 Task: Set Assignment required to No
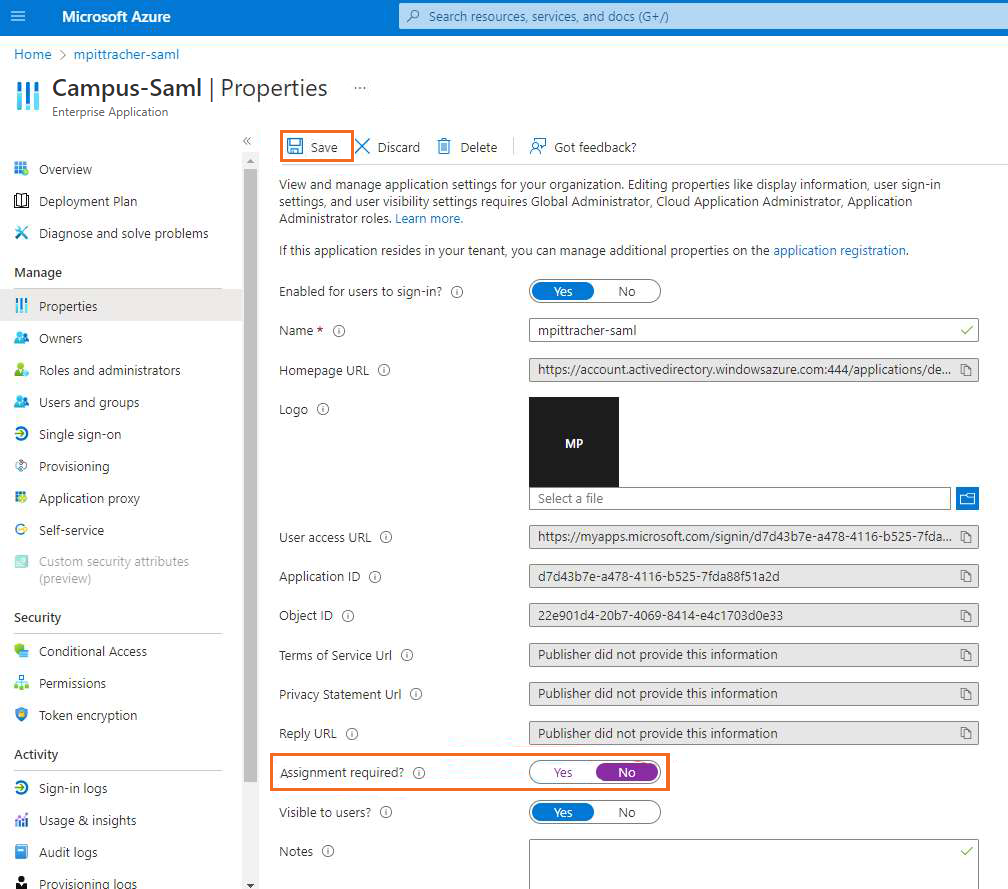(627, 773)
